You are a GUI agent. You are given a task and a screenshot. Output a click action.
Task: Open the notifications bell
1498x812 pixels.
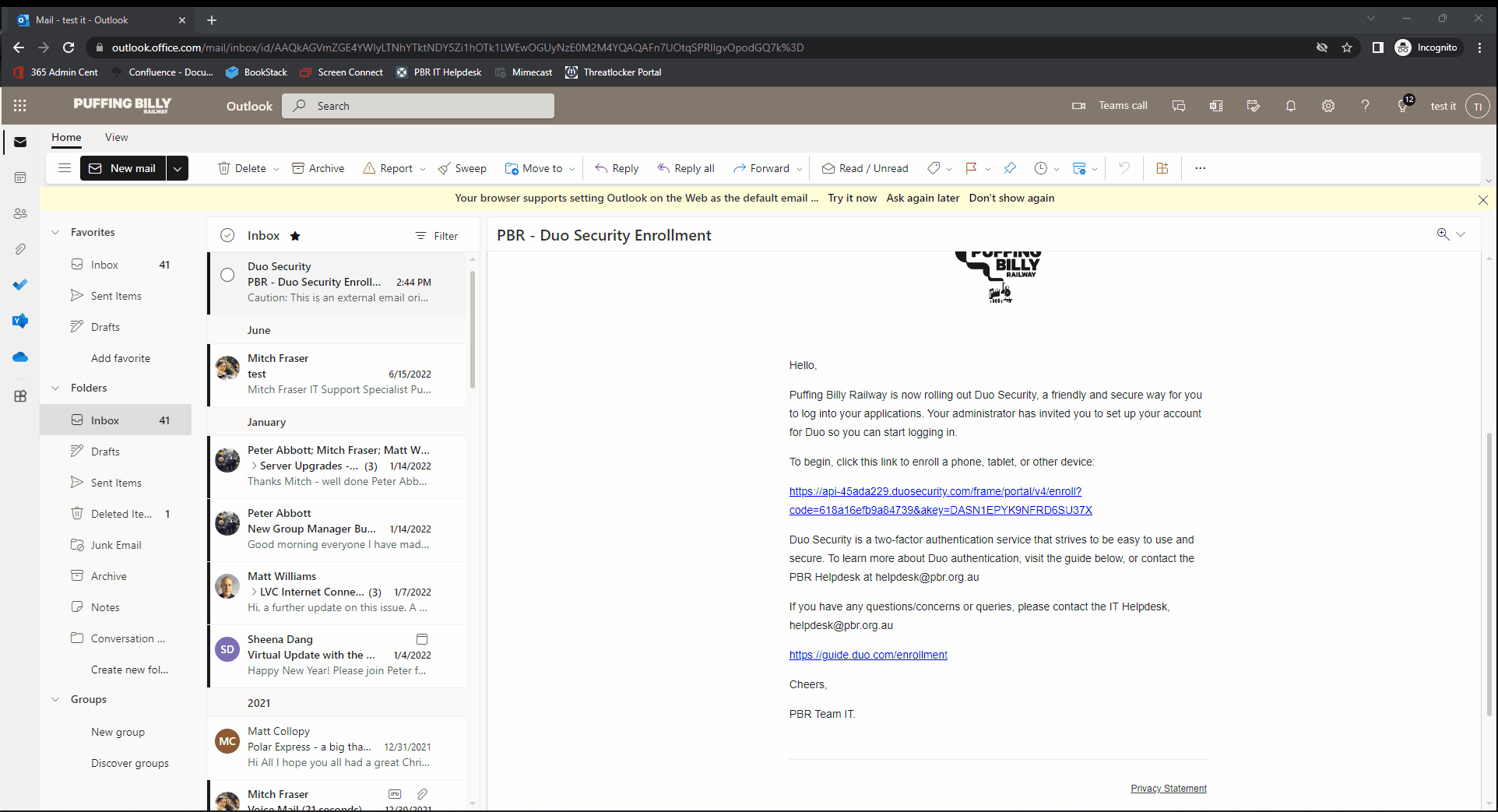1291,106
